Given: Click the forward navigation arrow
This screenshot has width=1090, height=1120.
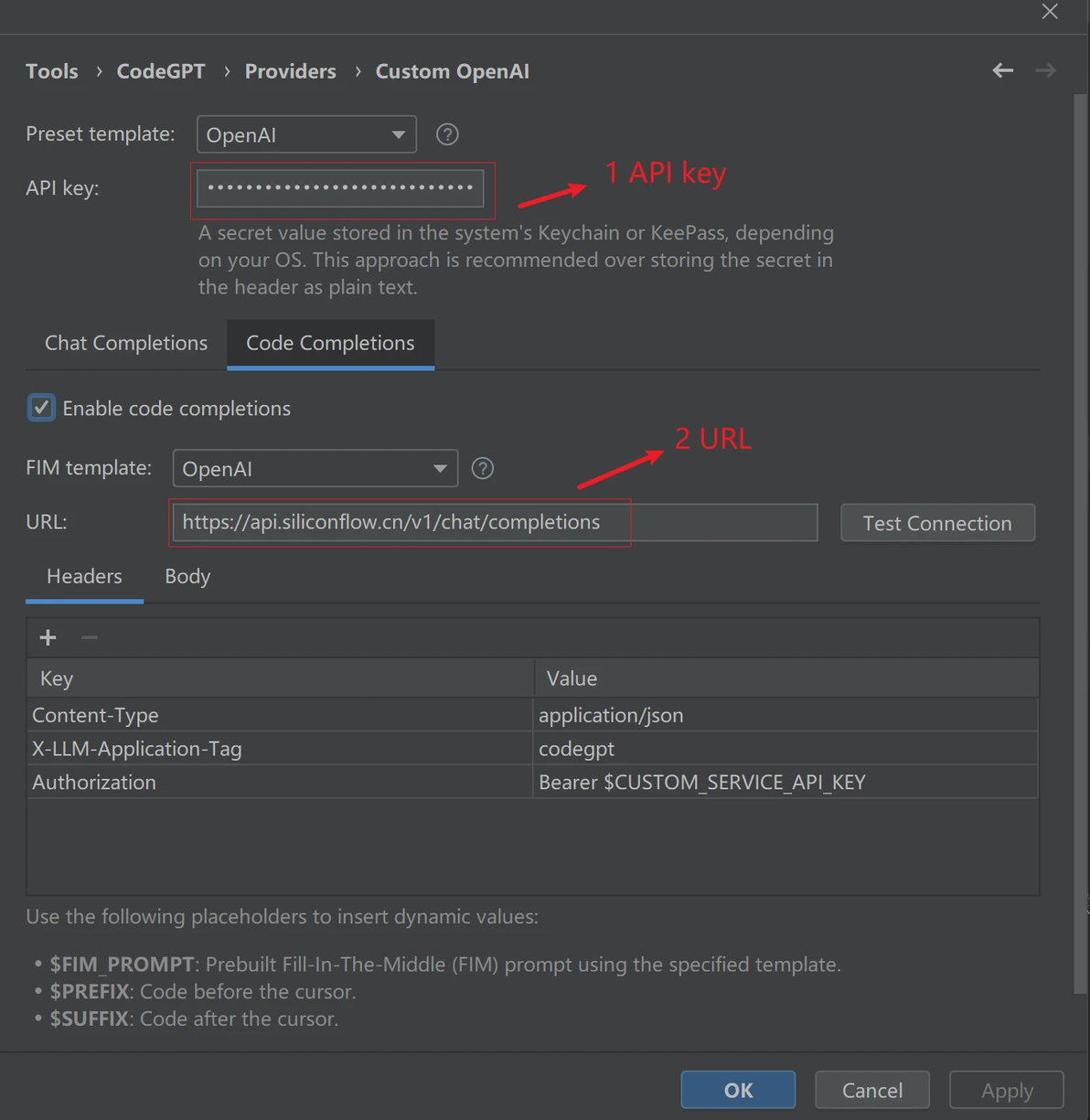Looking at the screenshot, I should click(x=1046, y=70).
